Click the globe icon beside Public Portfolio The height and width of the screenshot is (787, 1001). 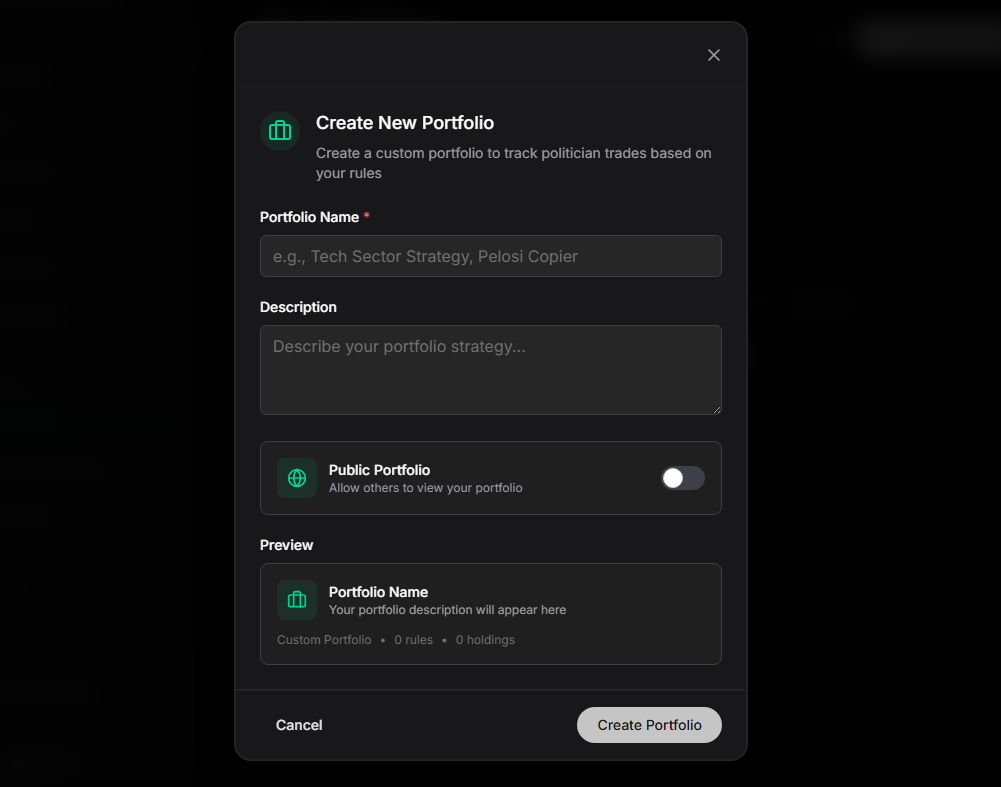point(297,478)
